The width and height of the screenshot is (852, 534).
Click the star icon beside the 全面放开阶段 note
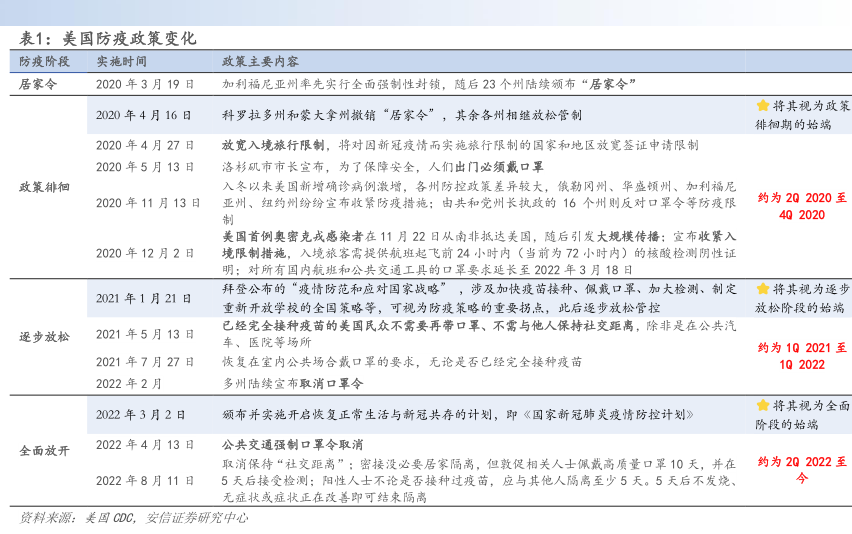[x=762, y=406]
